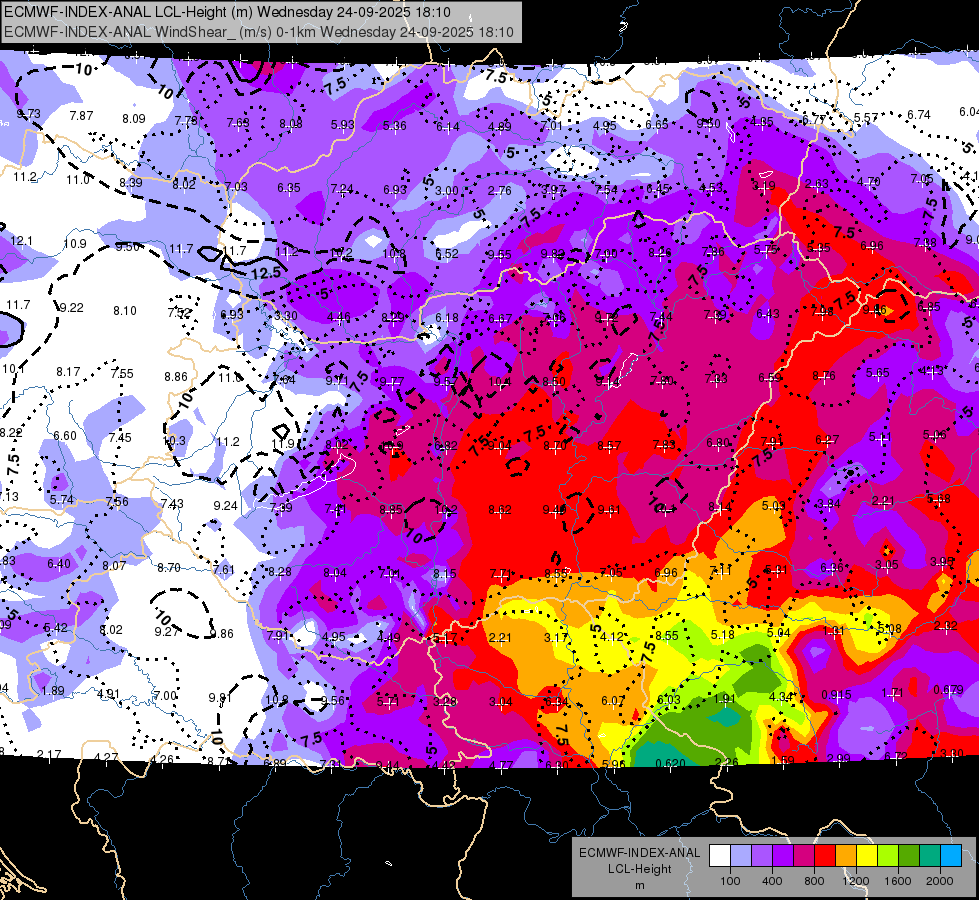Click the legend tick label '400'

772,881
